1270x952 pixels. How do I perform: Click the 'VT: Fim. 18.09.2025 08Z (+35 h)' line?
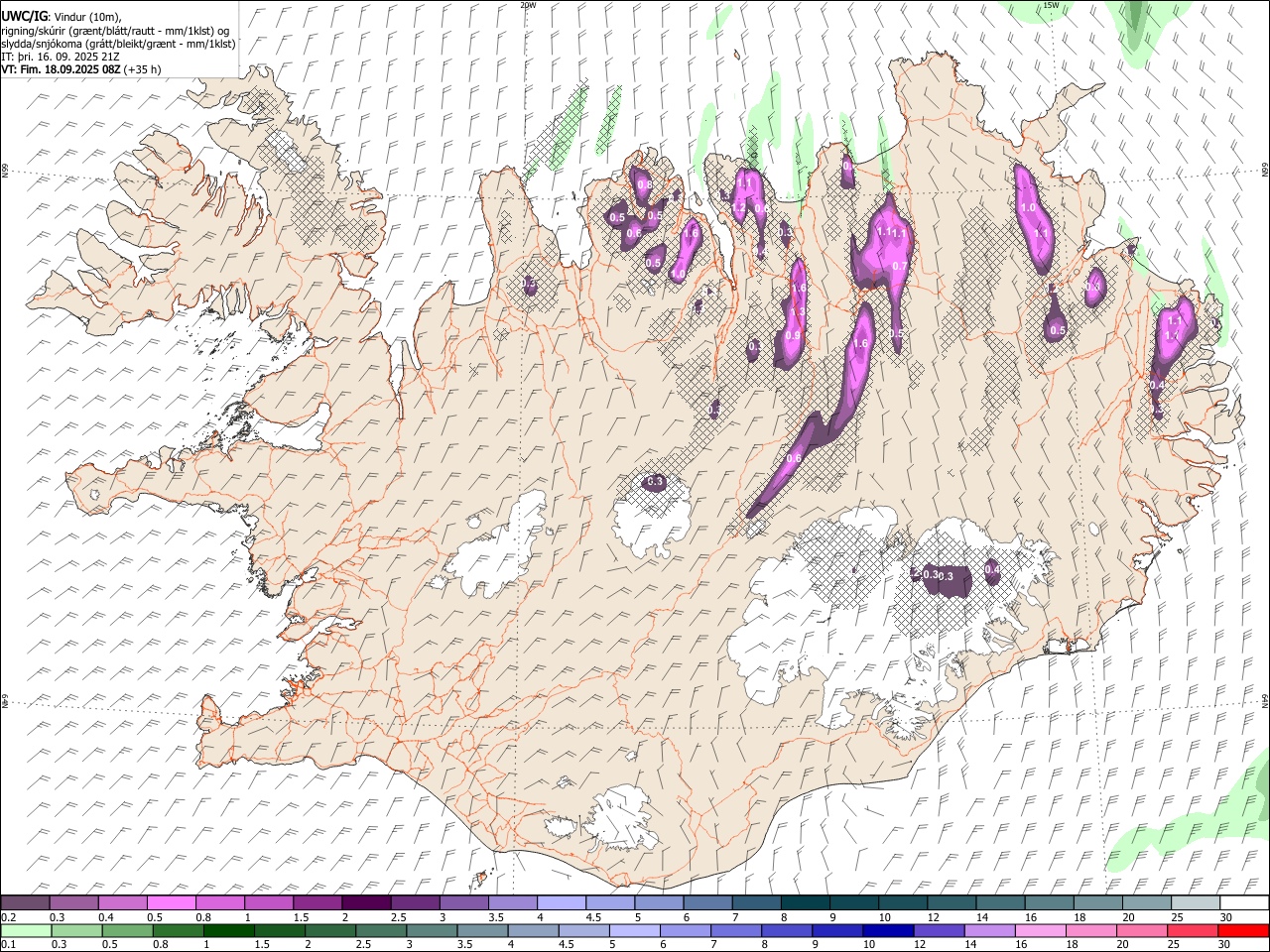click(80, 69)
